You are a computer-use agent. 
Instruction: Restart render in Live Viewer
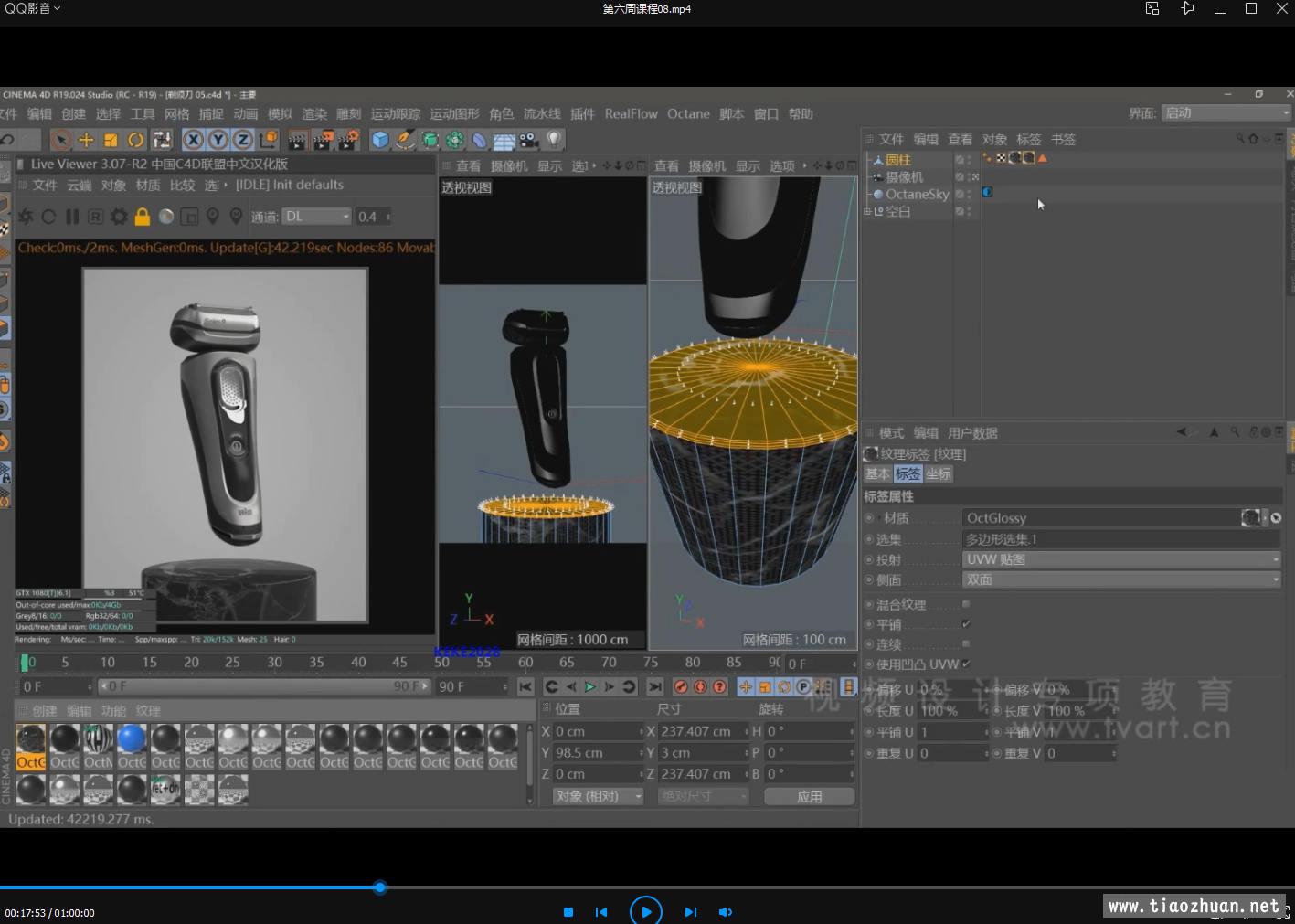48,217
